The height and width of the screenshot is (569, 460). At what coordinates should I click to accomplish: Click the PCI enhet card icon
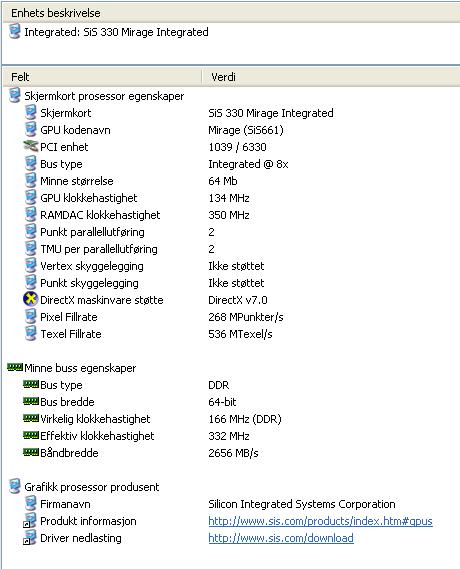coord(31,147)
